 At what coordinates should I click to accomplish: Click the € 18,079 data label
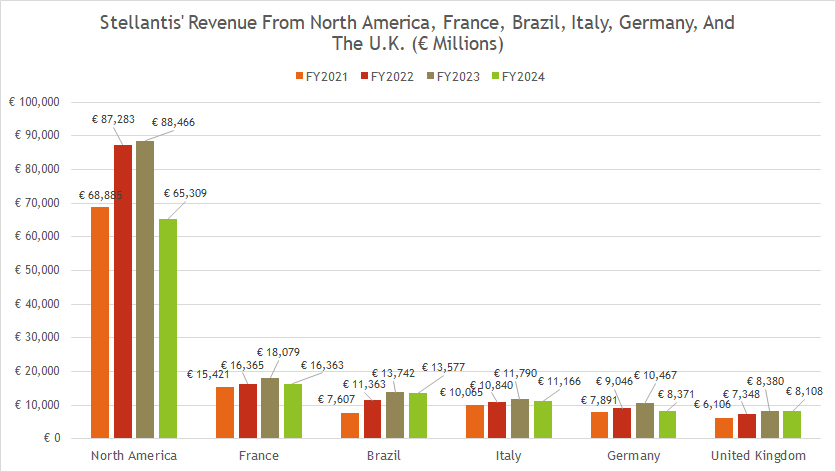(x=278, y=353)
